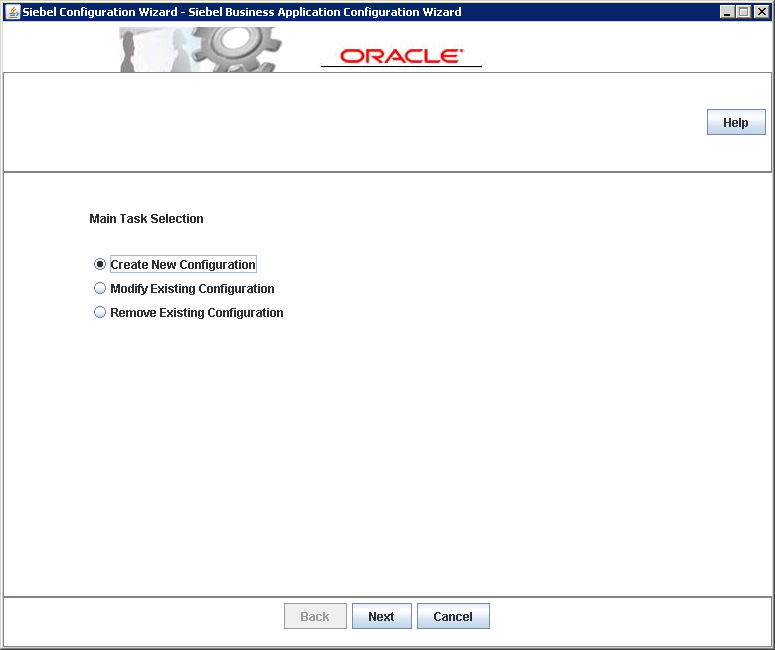This screenshot has width=775, height=650.
Task: Cancel the configuration wizard
Action: pyautogui.click(x=452, y=617)
